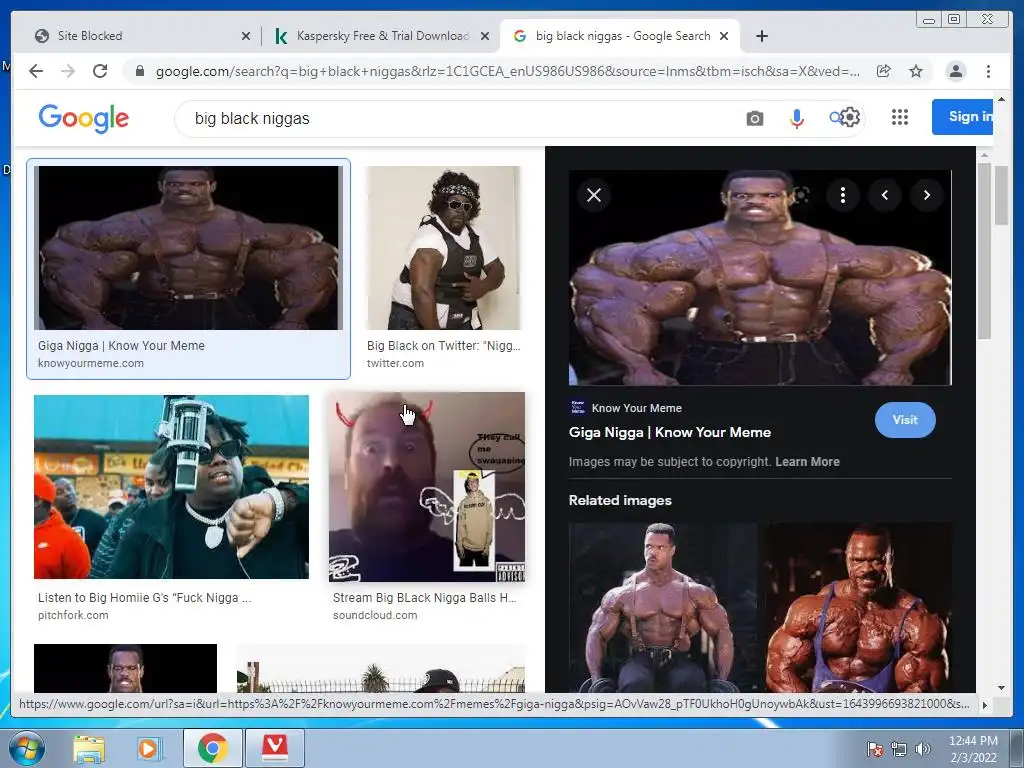
Task: Start voice search with microphone icon
Action: tap(796, 119)
